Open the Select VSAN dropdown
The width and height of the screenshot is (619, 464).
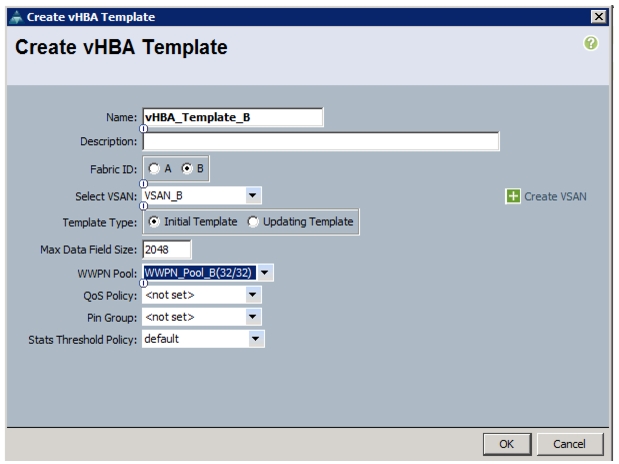point(252,195)
